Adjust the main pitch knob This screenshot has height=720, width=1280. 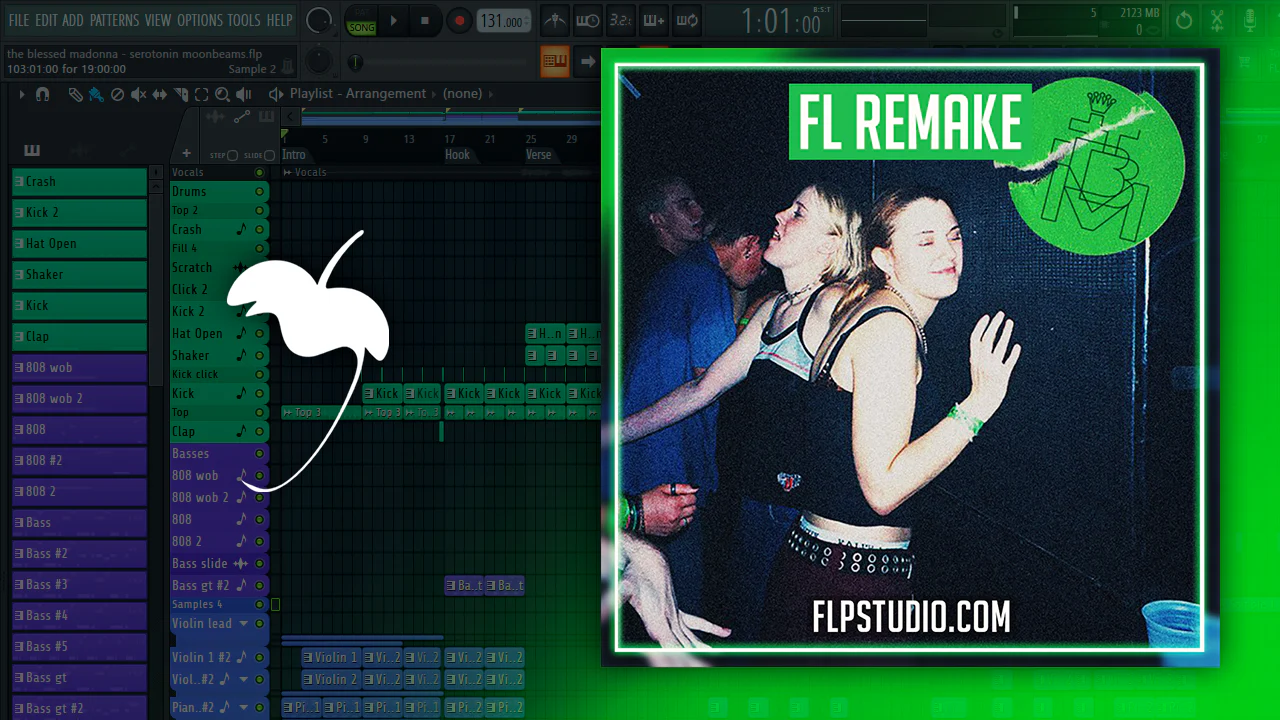[318, 62]
